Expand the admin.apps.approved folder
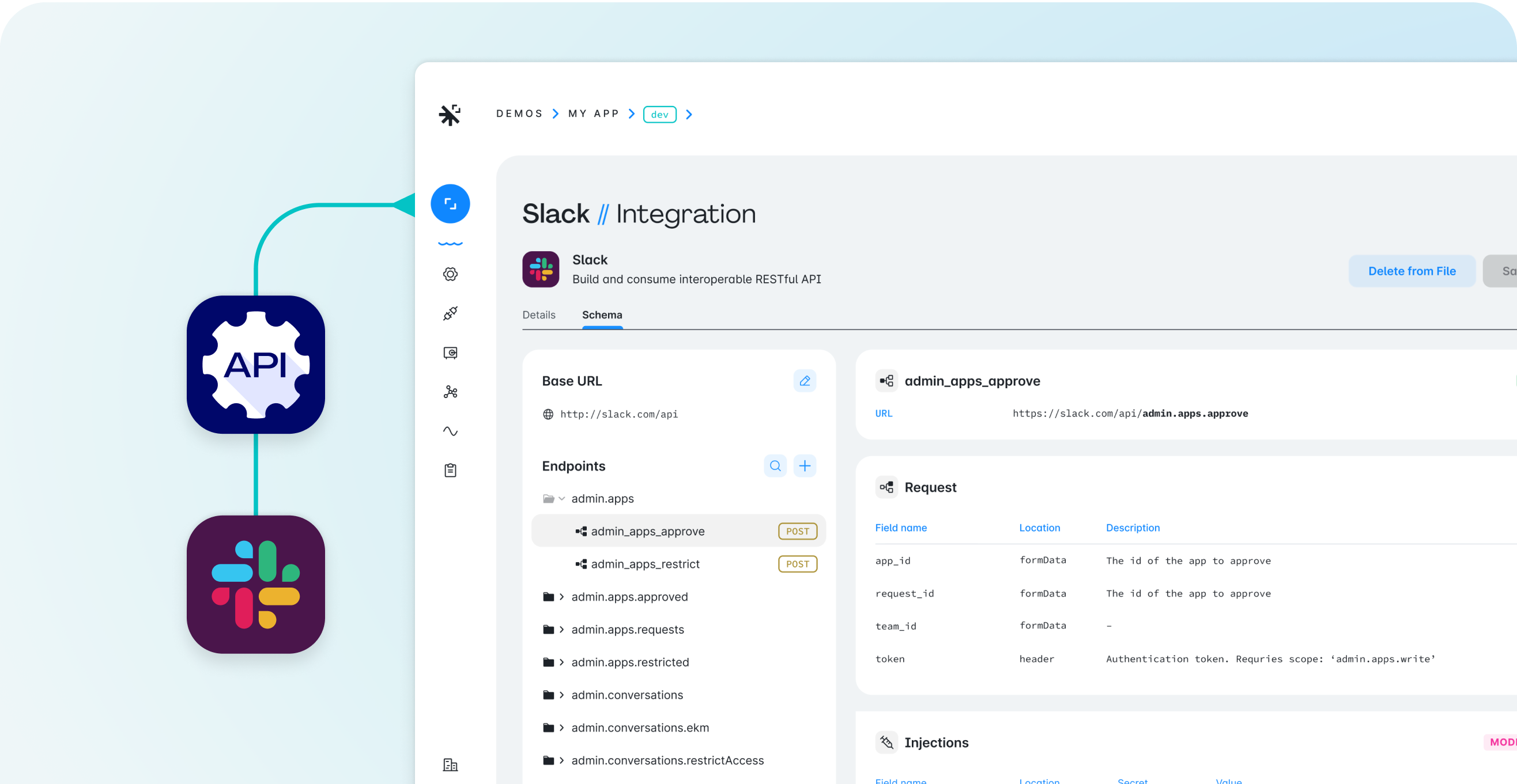This screenshot has width=1517, height=784. tap(561, 597)
